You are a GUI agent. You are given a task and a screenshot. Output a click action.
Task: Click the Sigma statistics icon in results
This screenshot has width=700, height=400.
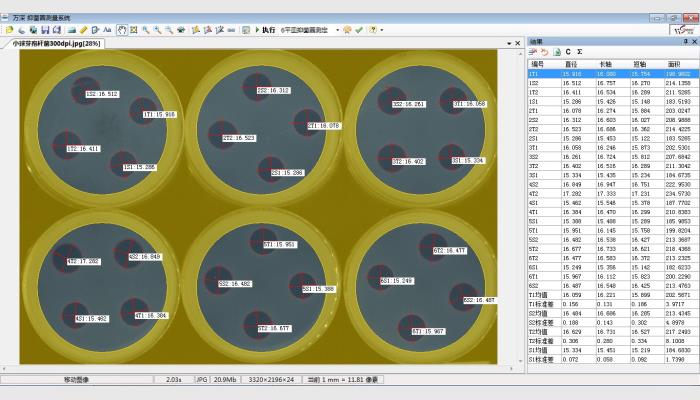(x=580, y=51)
